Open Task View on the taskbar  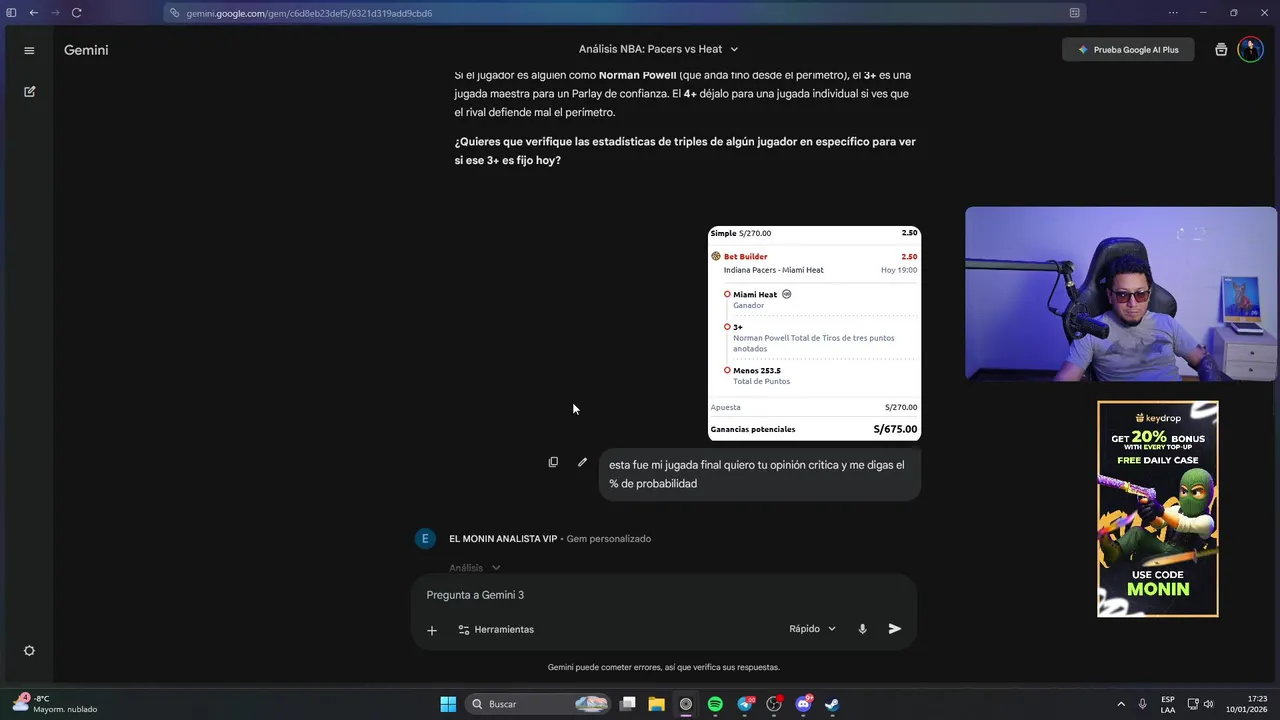(628, 704)
